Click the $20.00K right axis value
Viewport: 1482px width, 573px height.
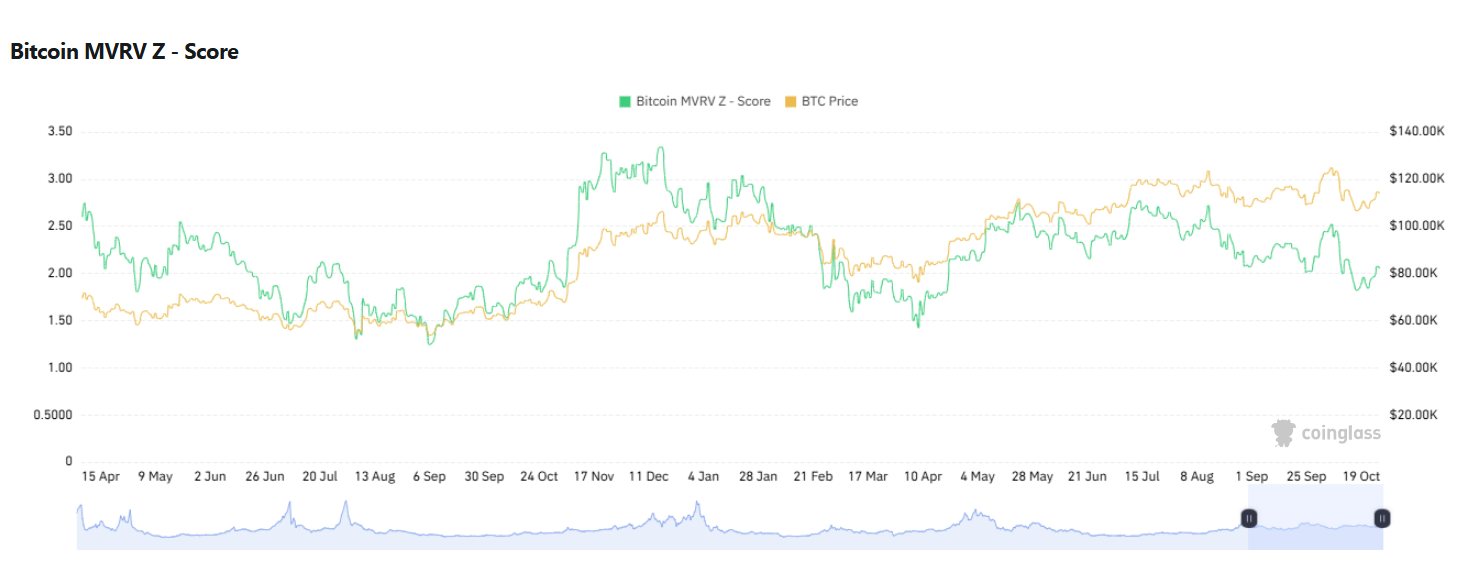1413,415
